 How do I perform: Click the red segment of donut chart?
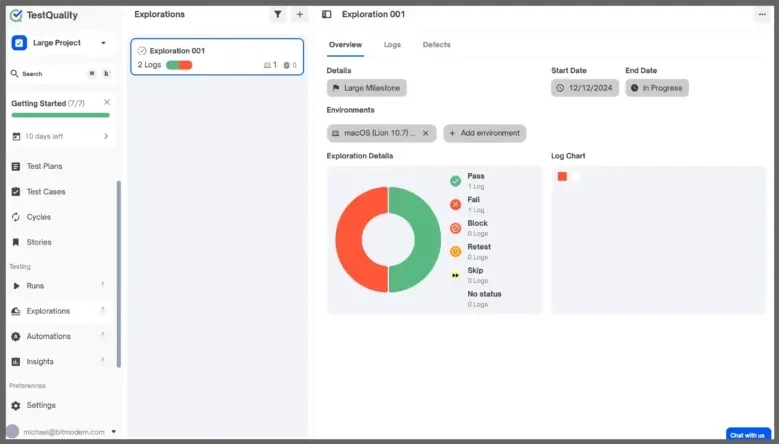pos(351,239)
